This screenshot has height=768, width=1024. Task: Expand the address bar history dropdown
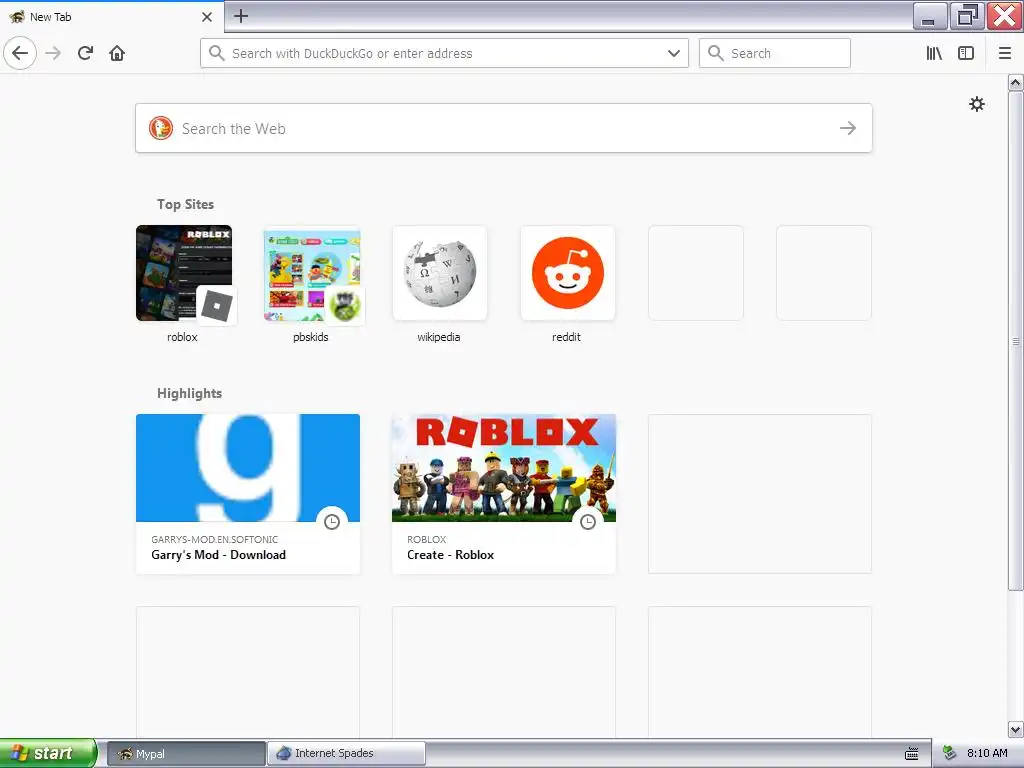674,53
